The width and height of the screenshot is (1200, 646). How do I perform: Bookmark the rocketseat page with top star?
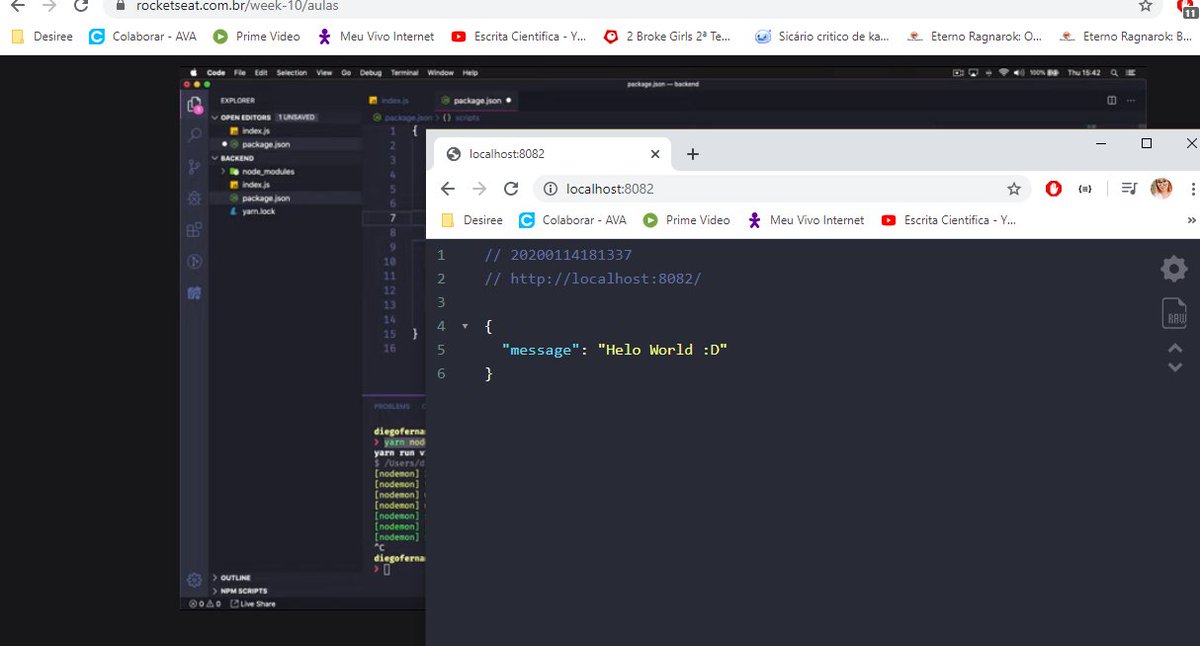click(x=1146, y=6)
